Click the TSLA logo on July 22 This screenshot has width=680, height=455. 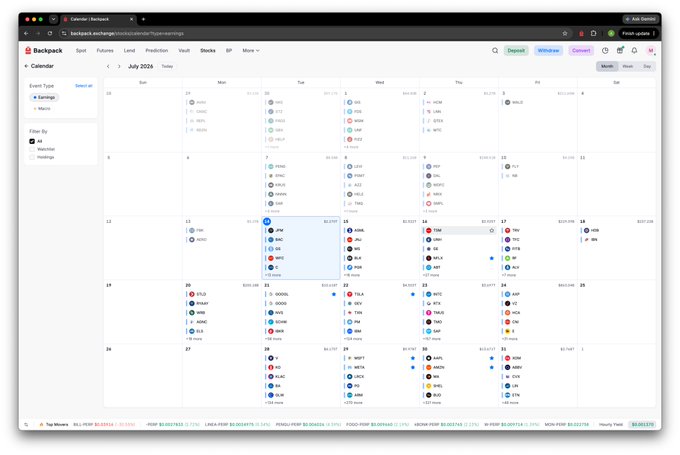click(x=350, y=294)
